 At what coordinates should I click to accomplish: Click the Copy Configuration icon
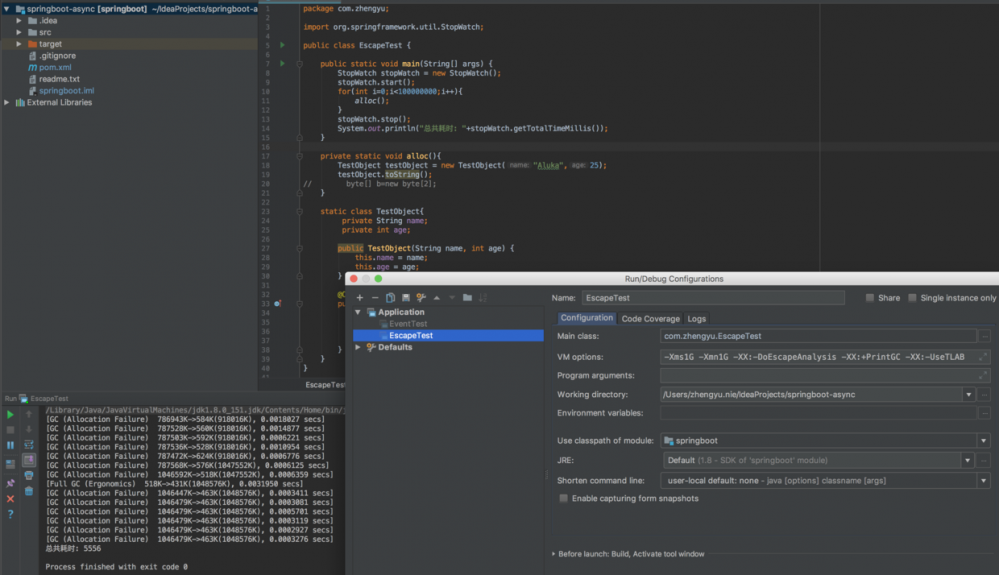390,298
